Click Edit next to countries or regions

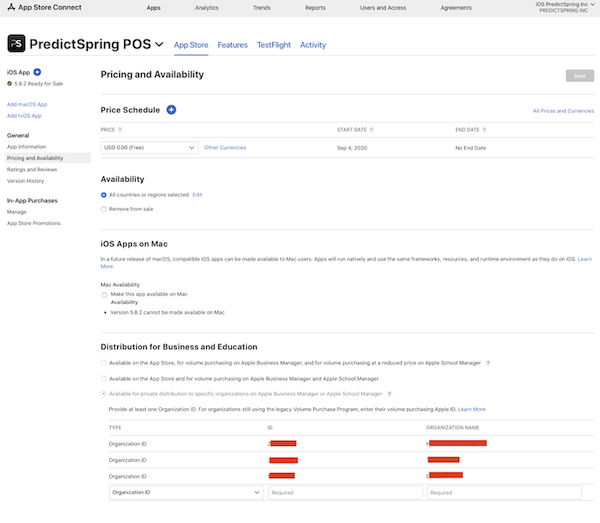[197, 195]
